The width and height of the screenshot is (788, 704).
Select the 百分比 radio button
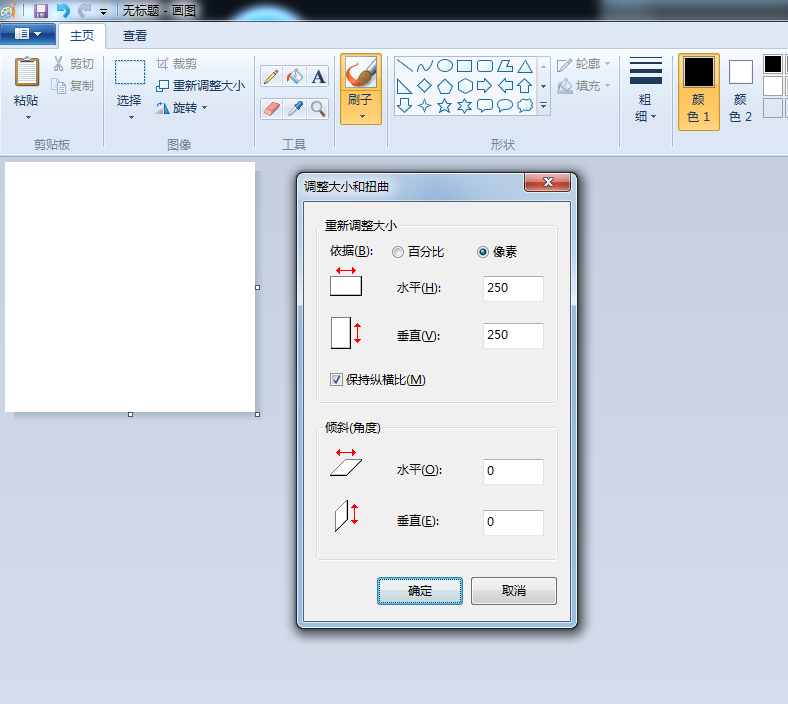tap(398, 252)
